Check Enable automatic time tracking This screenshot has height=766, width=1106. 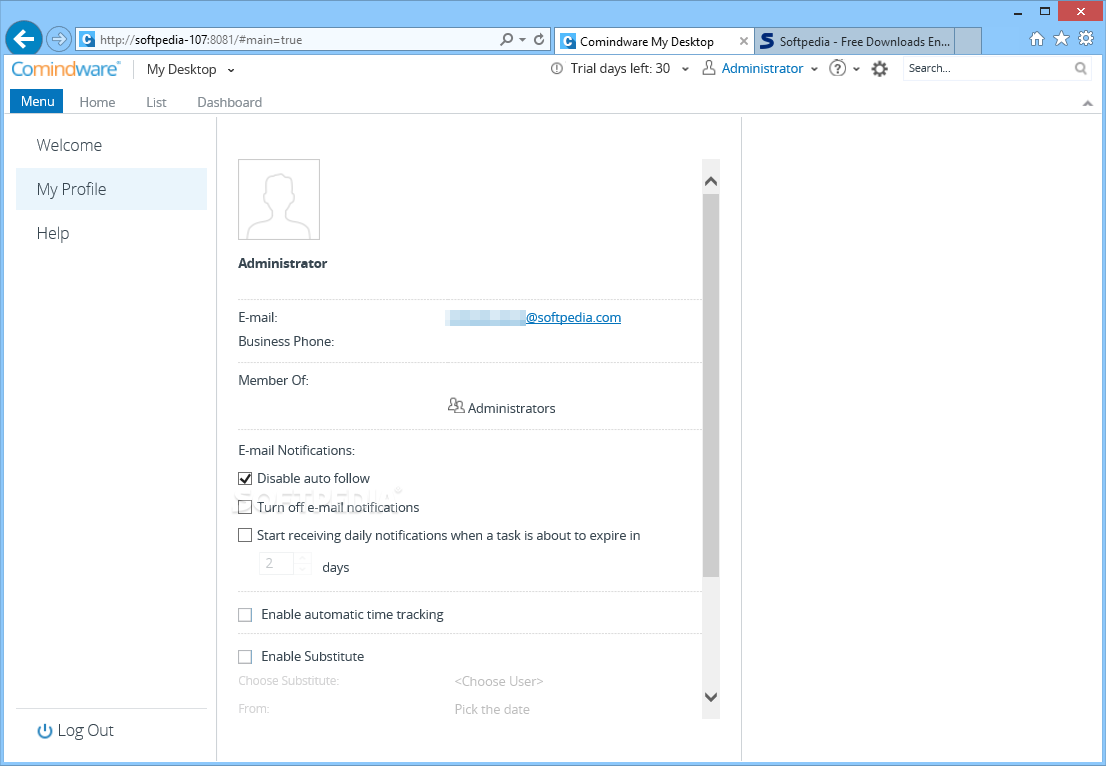(245, 615)
